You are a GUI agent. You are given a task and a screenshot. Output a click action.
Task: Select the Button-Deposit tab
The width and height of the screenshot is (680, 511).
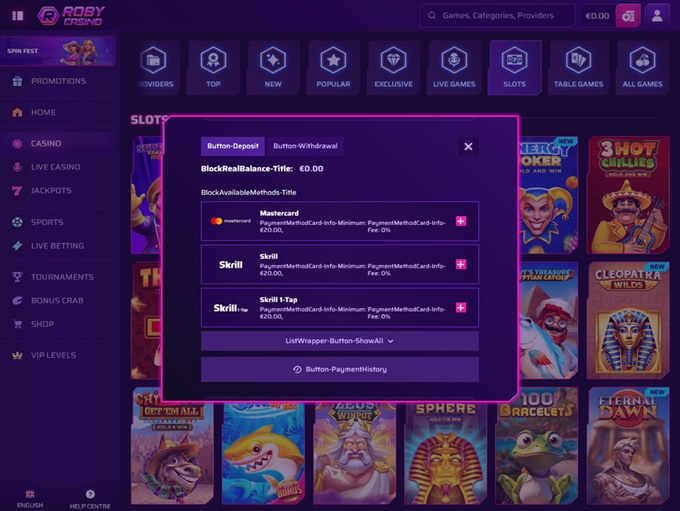[x=232, y=146]
